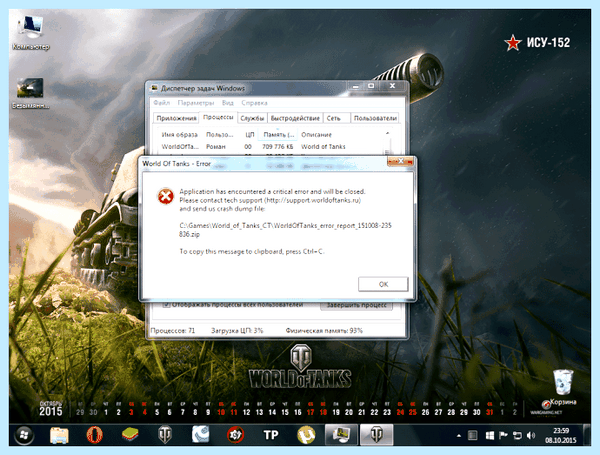The image size is (600, 455).
Task: Close the World Of Tanks Error dialog
Action: (x=400, y=161)
